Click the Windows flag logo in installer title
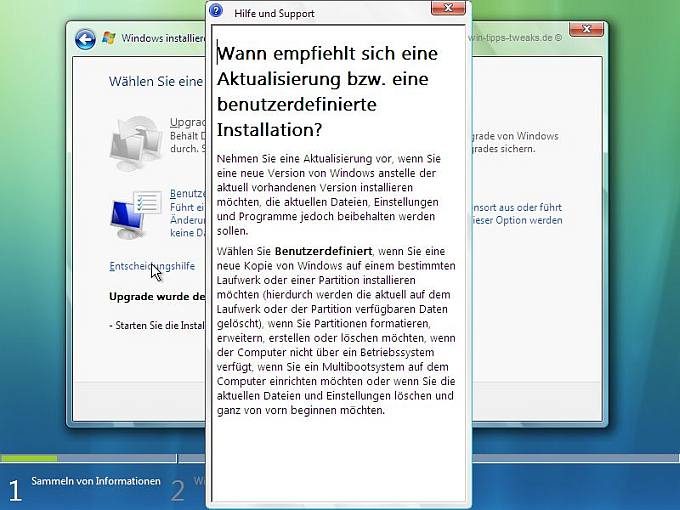This screenshot has width=680, height=510. (108, 38)
